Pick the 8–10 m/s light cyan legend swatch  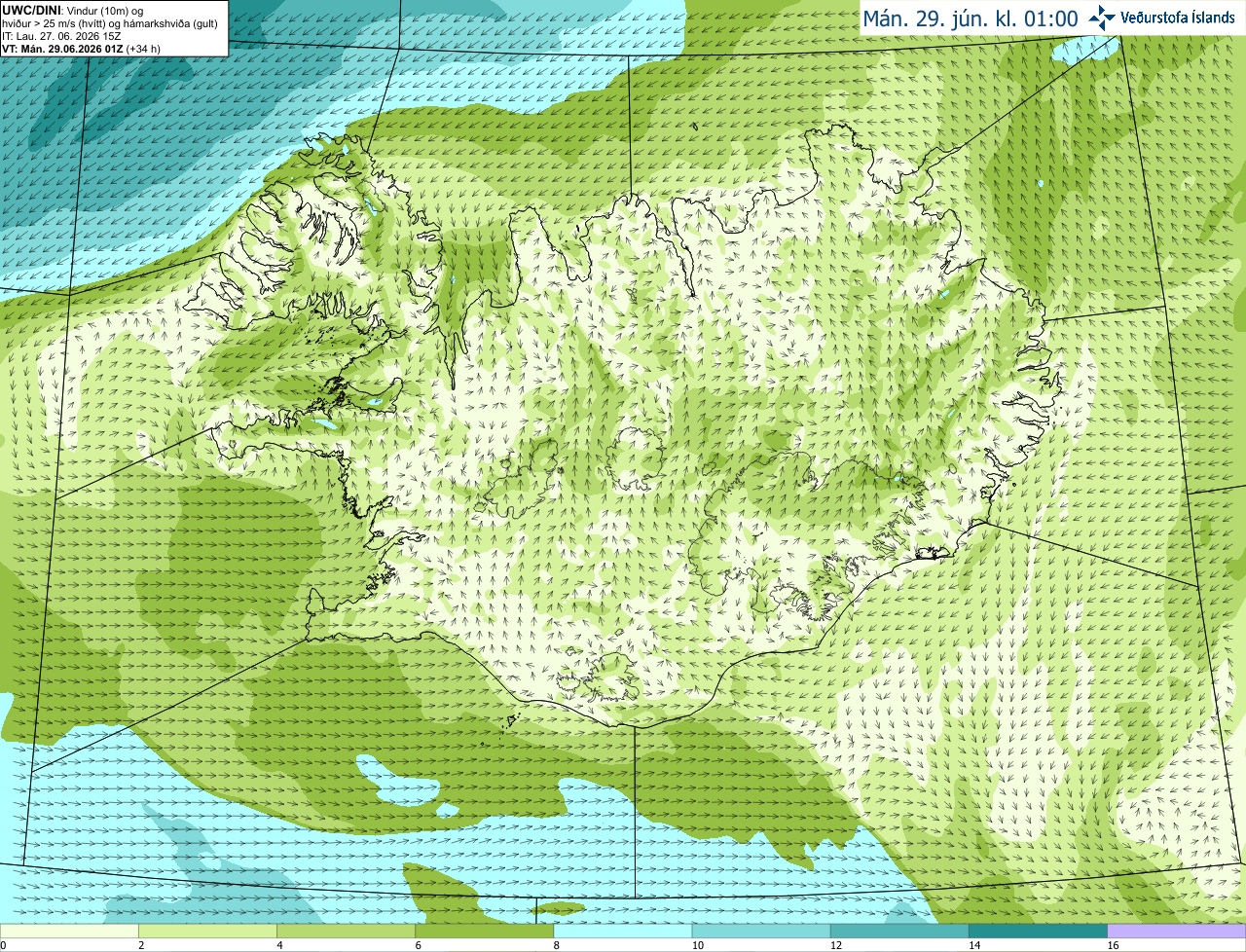(x=623, y=932)
